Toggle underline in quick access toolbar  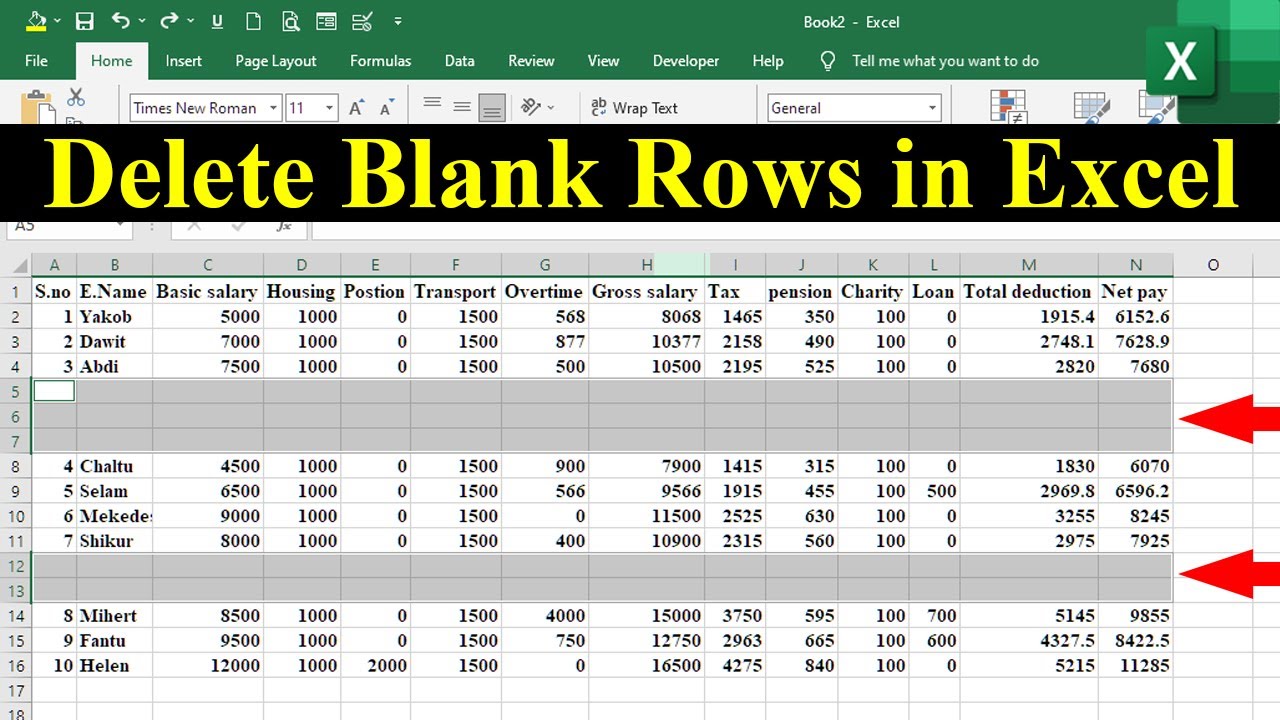(x=218, y=21)
